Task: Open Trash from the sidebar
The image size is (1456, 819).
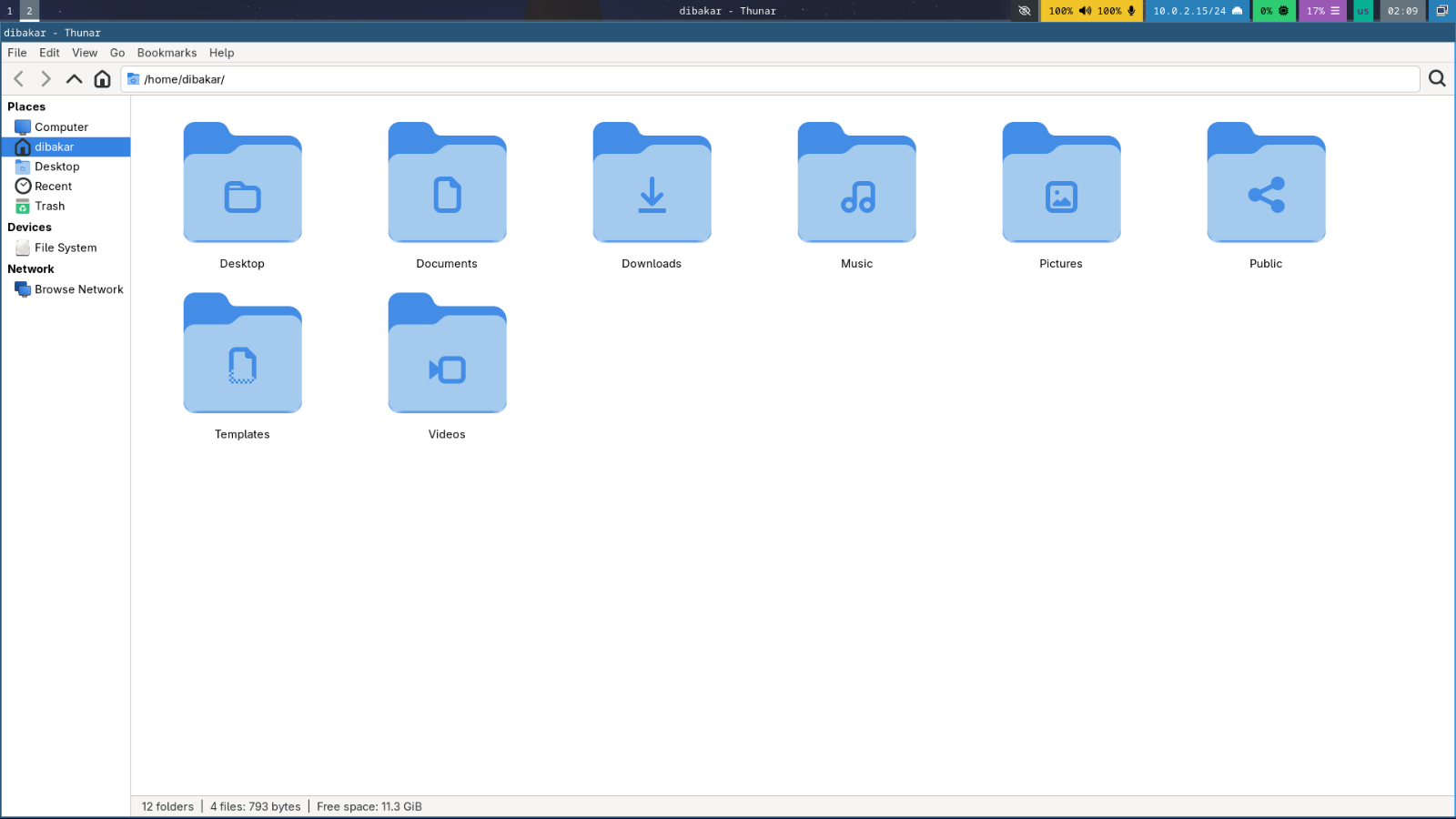Action: pyautogui.click(x=49, y=206)
